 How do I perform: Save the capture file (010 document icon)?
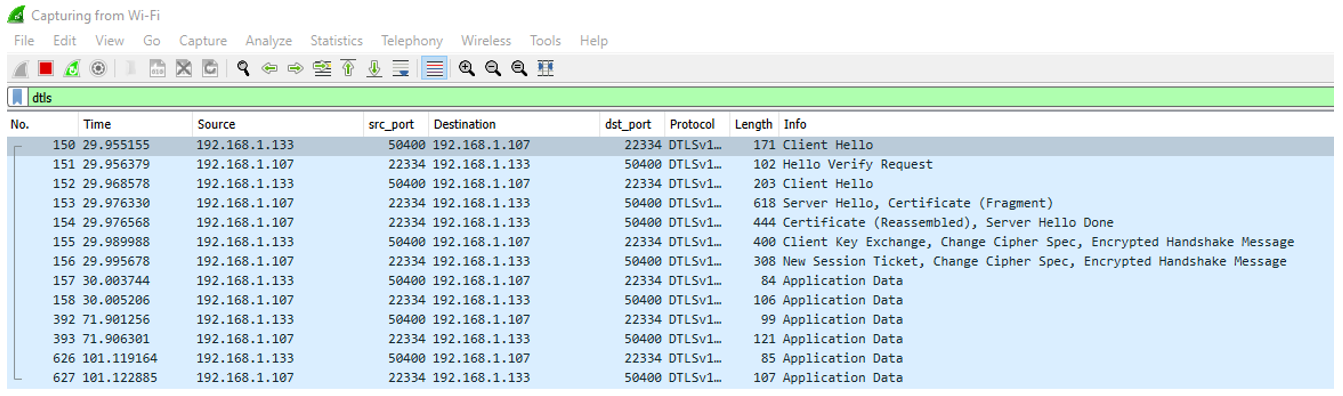(158, 68)
